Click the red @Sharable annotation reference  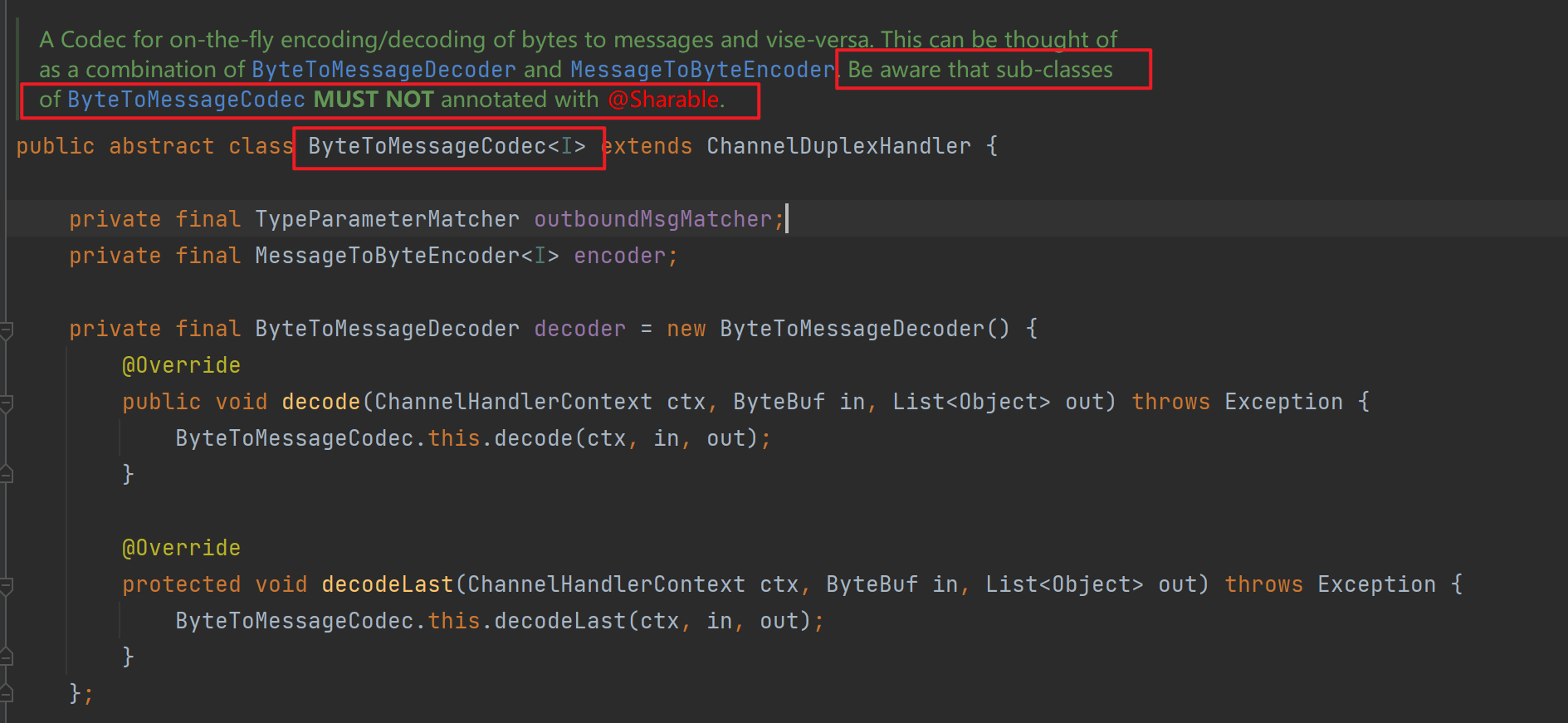[664, 100]
